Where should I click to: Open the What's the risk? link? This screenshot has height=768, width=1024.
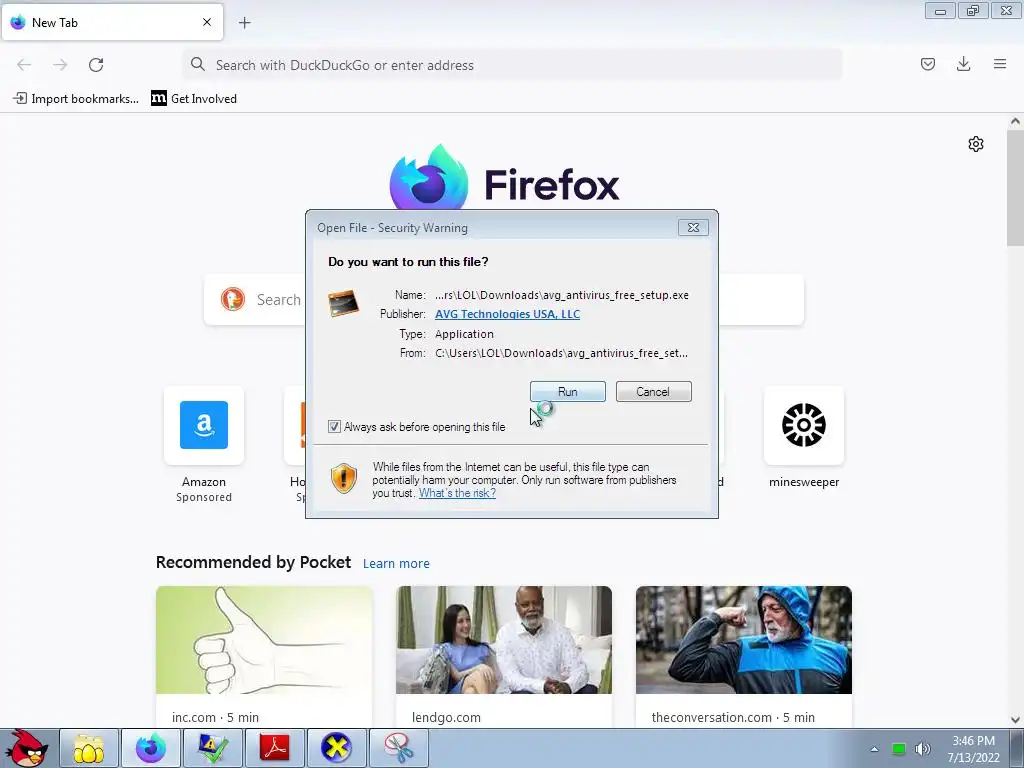pyautogui.click(x=457, y=493)
